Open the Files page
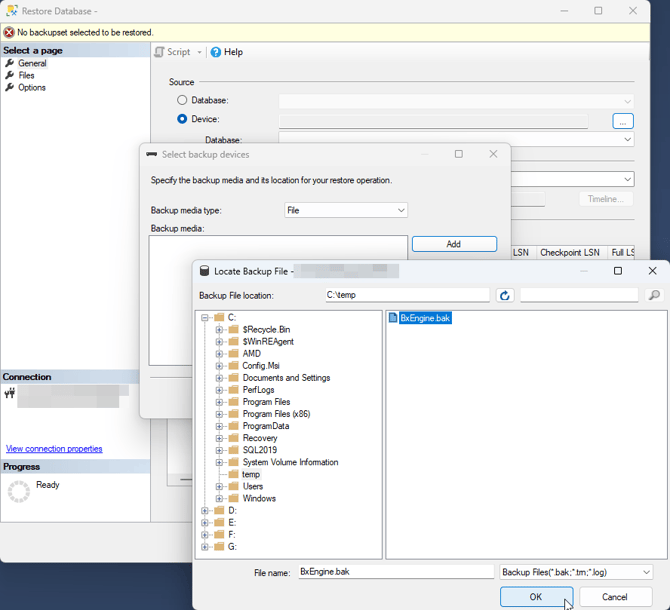The image size is (670, 610). pyautogui.click(x=26, y=75)
